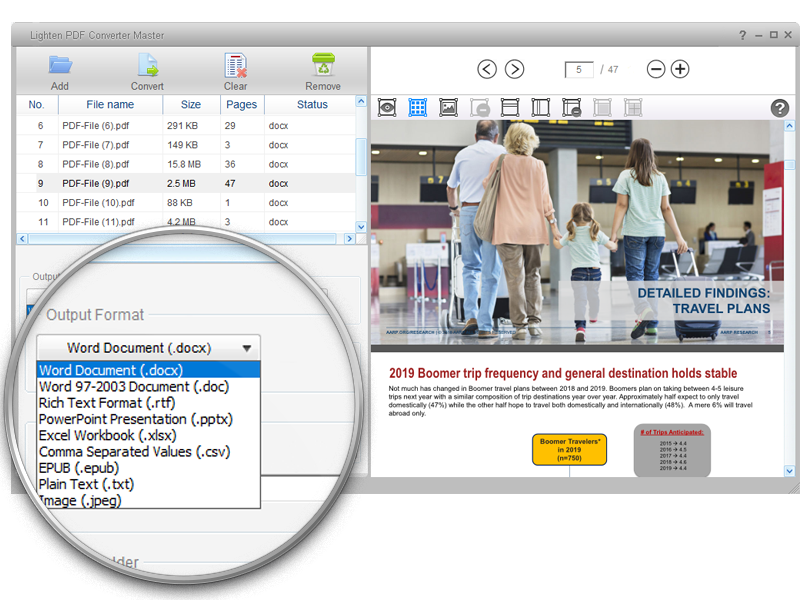This screenshot has width=800, height=600.
Task: Select the add row lines icon
Action: [510, 108]
